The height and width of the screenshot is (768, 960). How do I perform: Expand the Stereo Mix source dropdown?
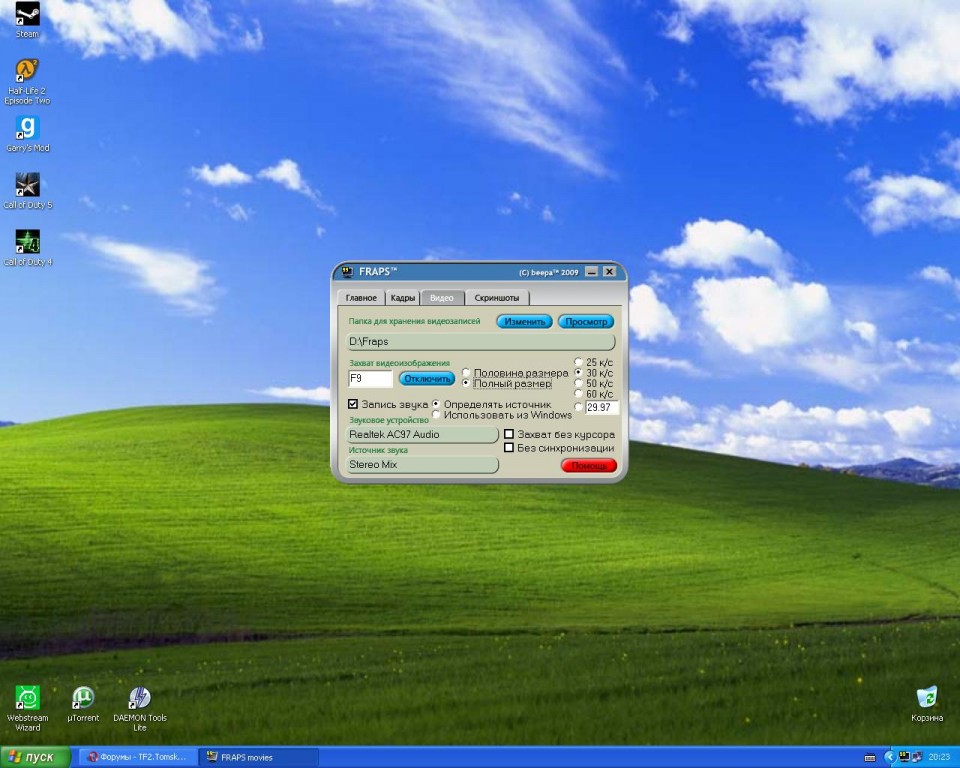(422, 465)
